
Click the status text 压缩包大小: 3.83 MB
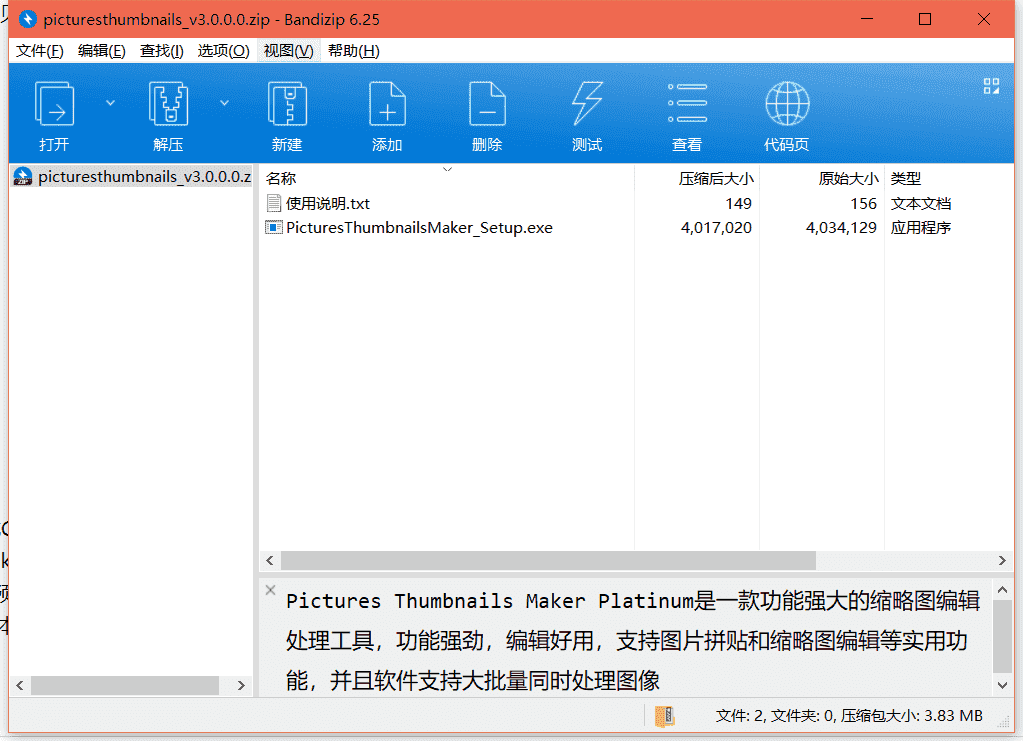(x=911, y=716)
